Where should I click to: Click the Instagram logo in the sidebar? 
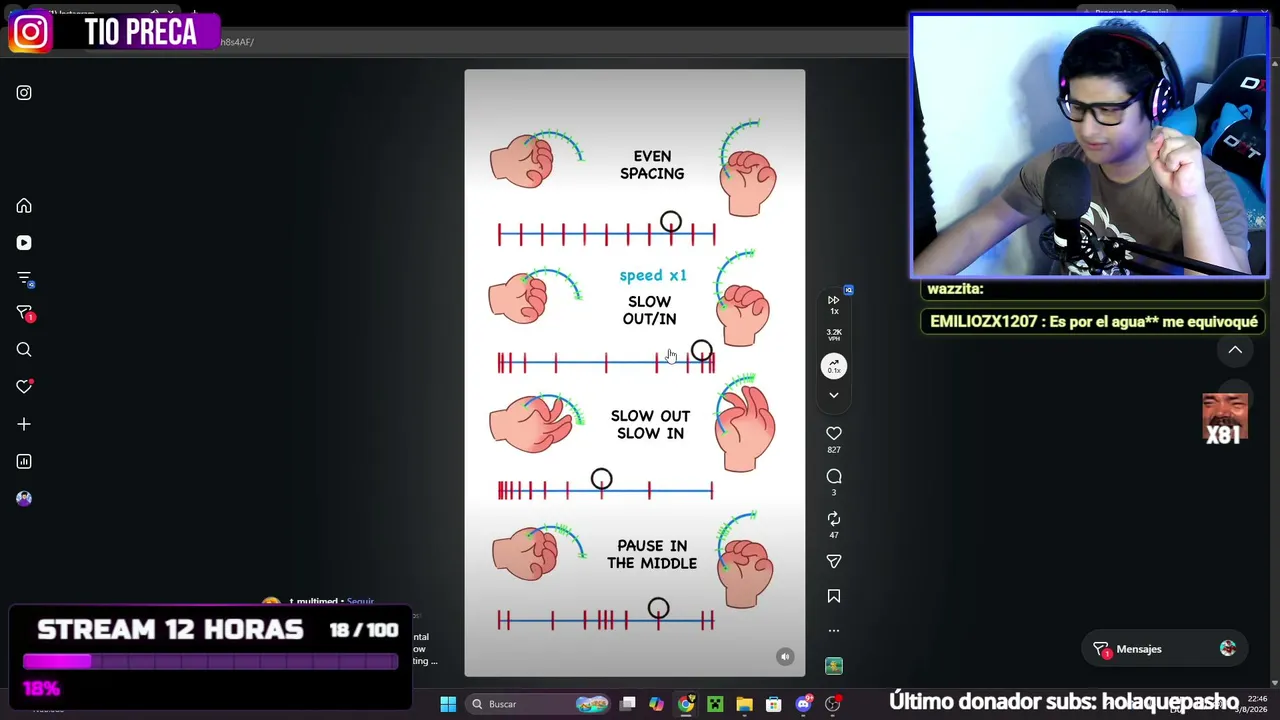pyautogui.click(x=24, y=93)
